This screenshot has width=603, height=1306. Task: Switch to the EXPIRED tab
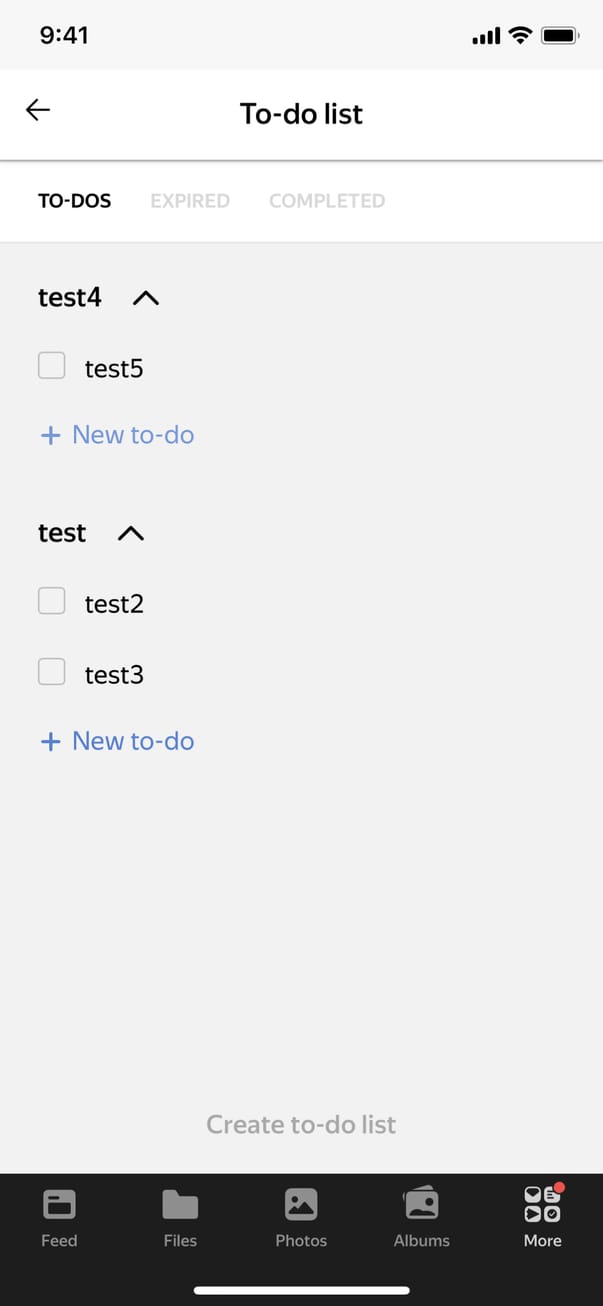pos(190,201)
